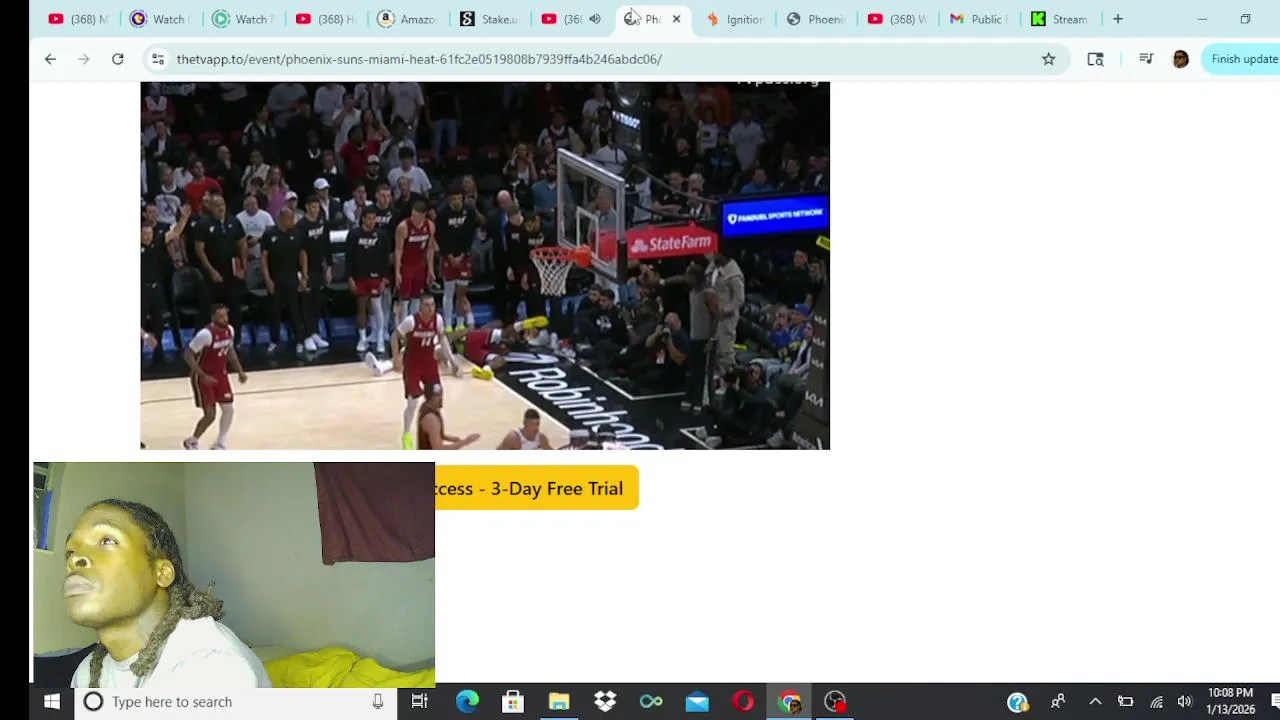The width and height of the screenshot is (1280, 720).
Task: Open the People icon in system tray
Action: (1058, 702)
